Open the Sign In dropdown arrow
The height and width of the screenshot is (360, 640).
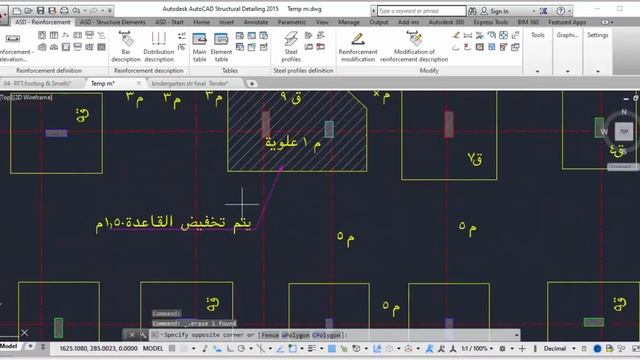533,11
